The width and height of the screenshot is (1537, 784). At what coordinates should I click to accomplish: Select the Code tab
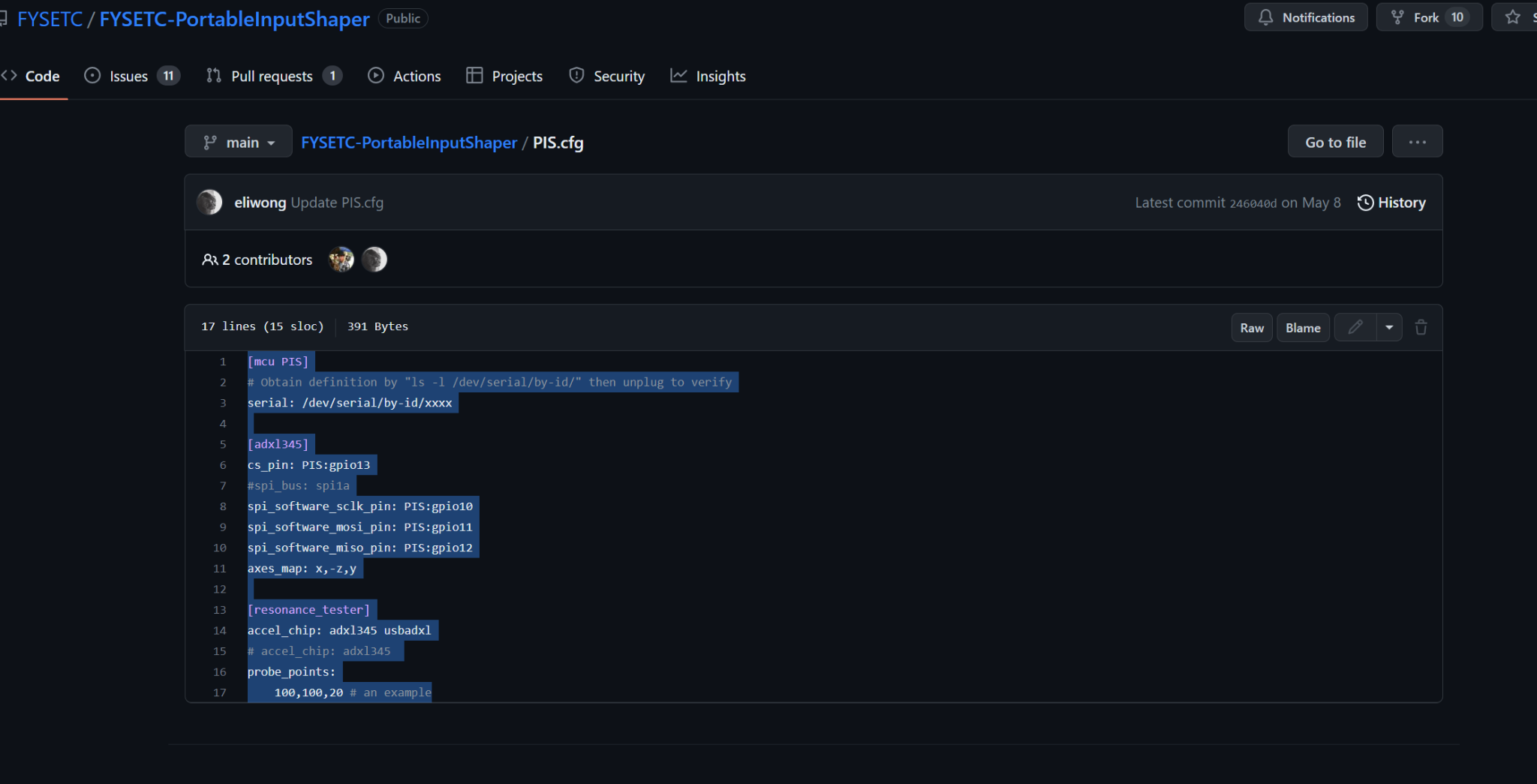click(32, 76)
